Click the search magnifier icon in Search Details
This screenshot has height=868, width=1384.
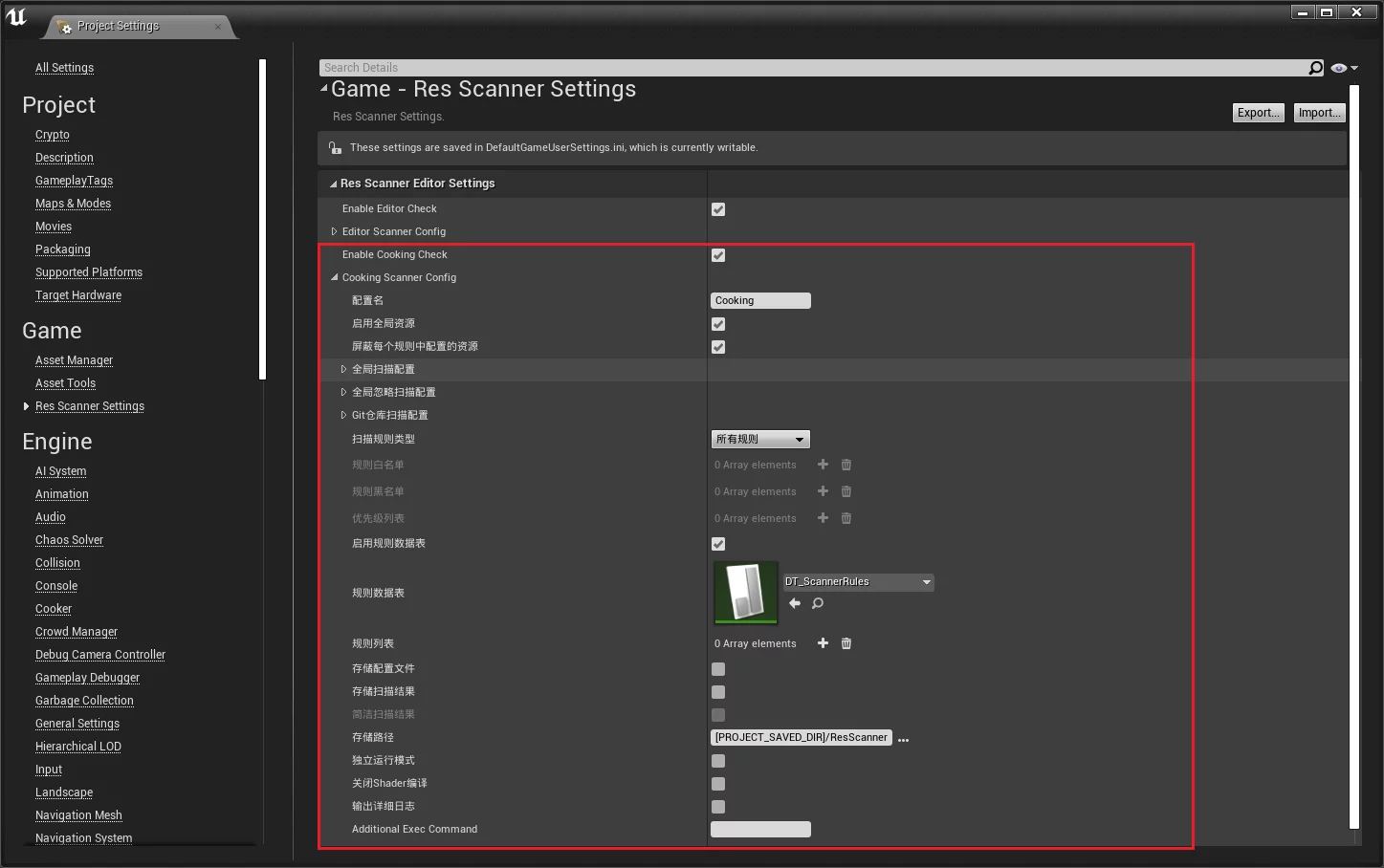[1316, 68]
